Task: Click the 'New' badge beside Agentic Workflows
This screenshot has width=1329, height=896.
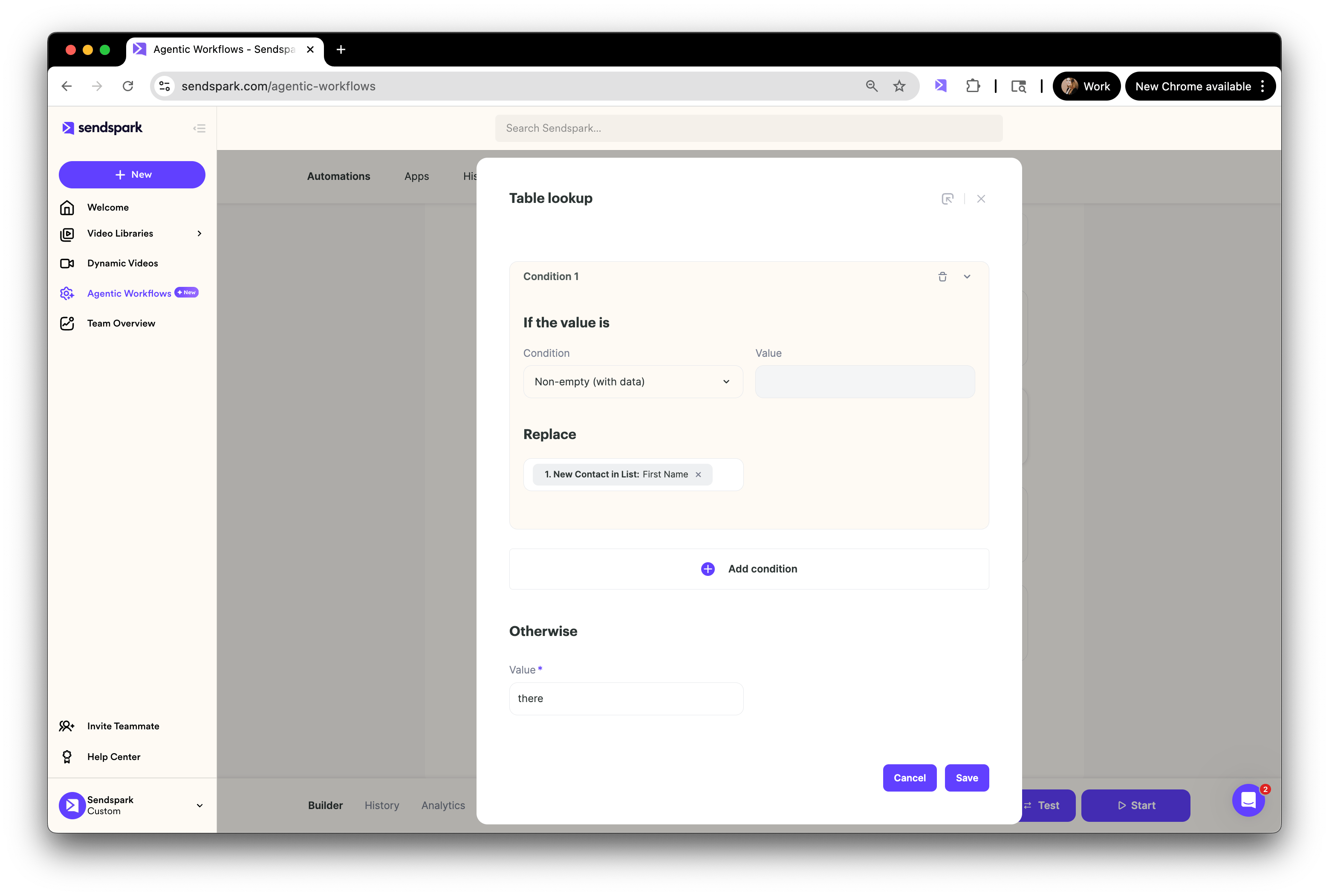Action: 186,292
